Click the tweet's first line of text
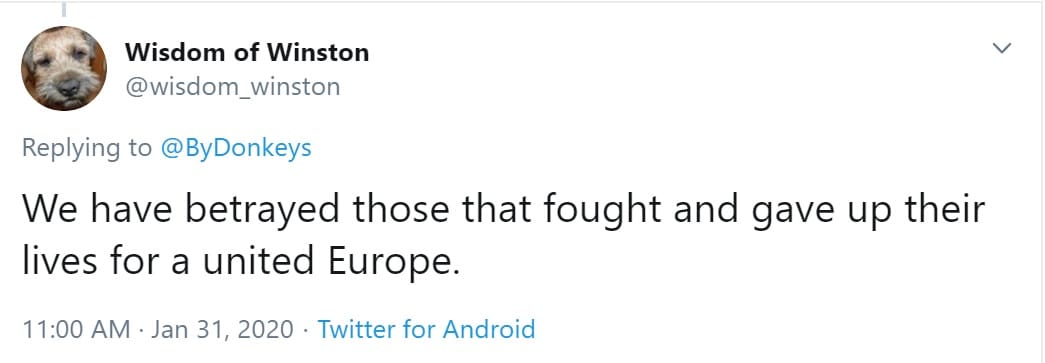1045x363 pixels. [504, 210]
